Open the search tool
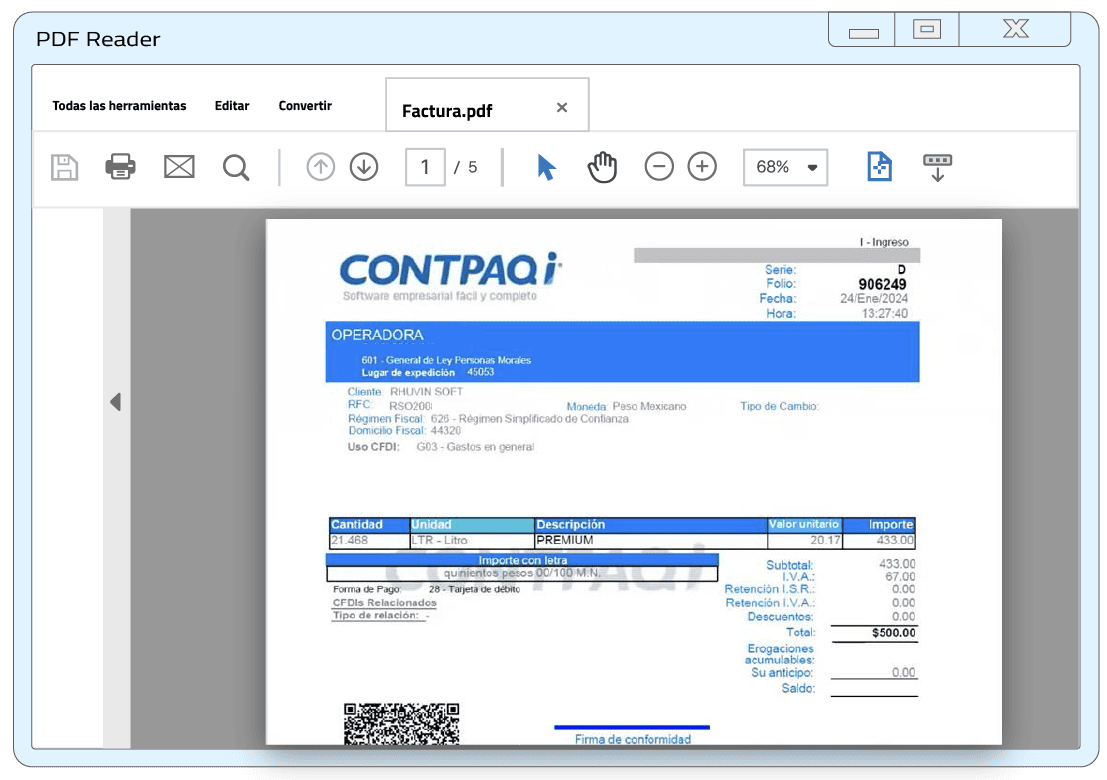The image size is (1107, 780). coord(236,167)
